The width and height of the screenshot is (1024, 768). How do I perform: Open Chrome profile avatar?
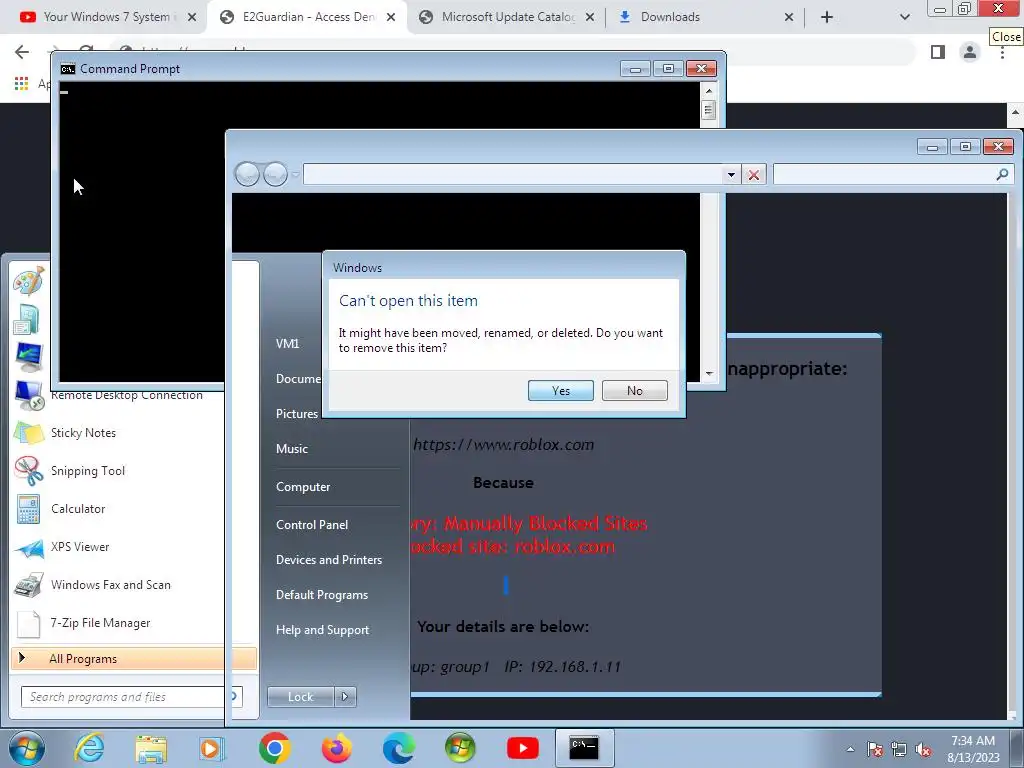point(970,52)
